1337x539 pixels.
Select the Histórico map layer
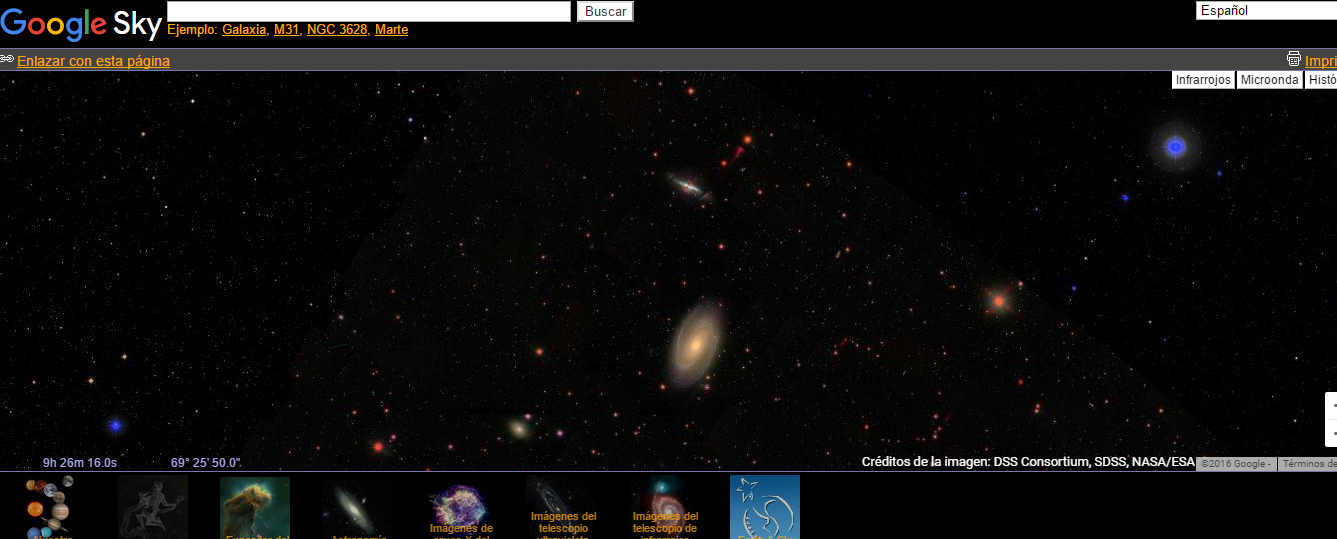[1321, 80]
